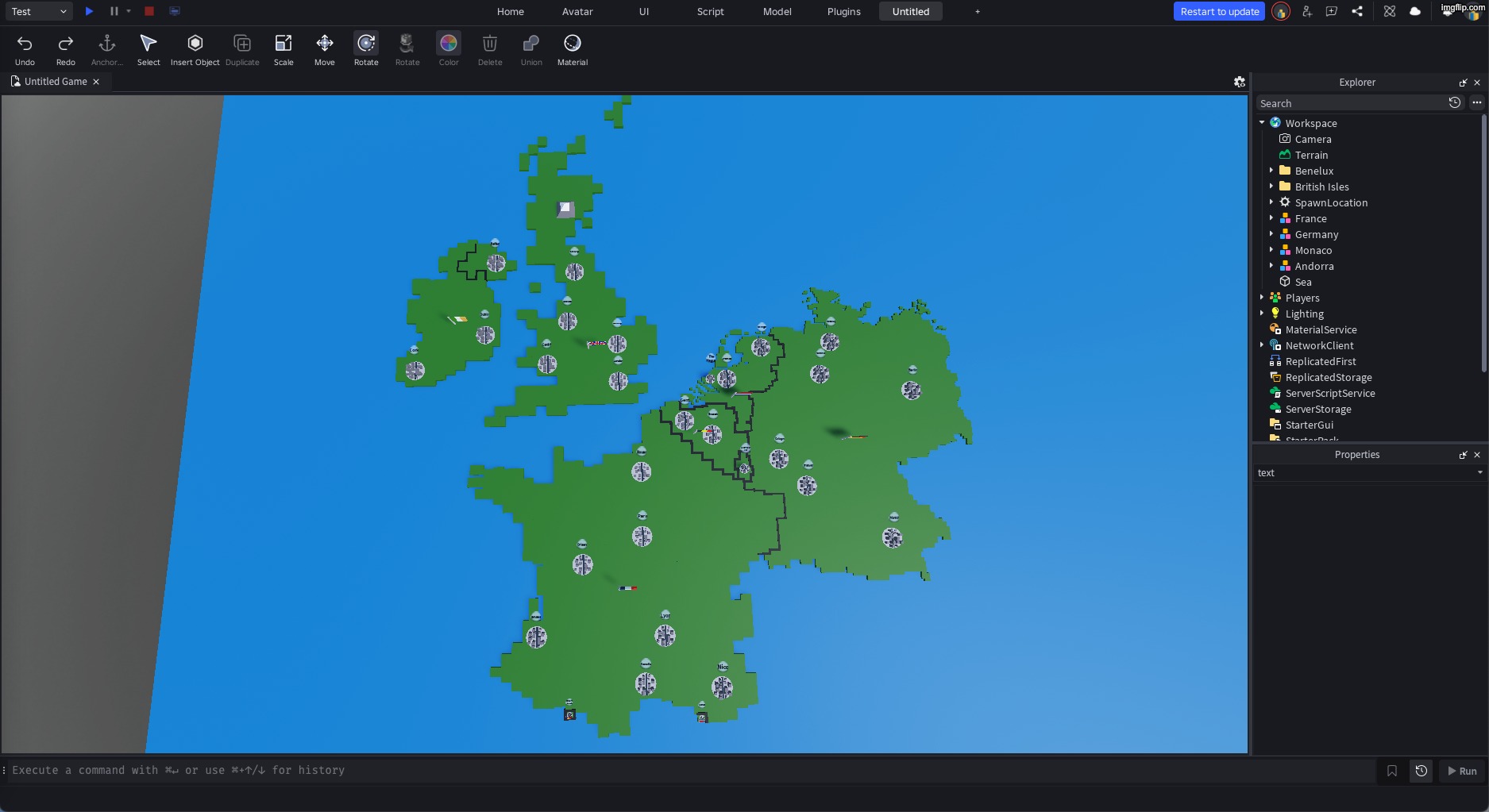The width and height of the screenshot is (1489, 812).
Task: Pop out the Explorer panel
Action: (x=1463, y=83)
